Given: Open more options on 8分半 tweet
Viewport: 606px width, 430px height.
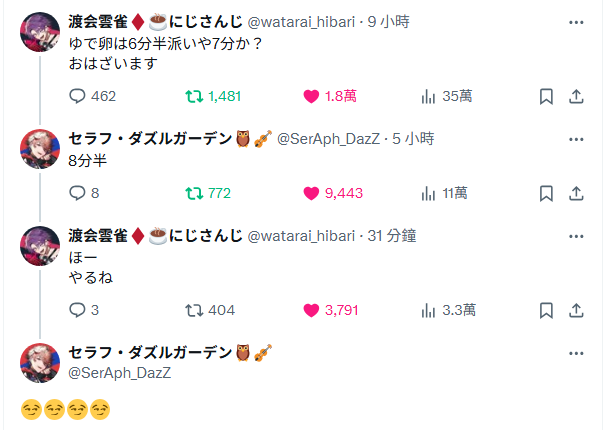Looking at the screenshot, I should pyautogui.click(x=576, y=137).
